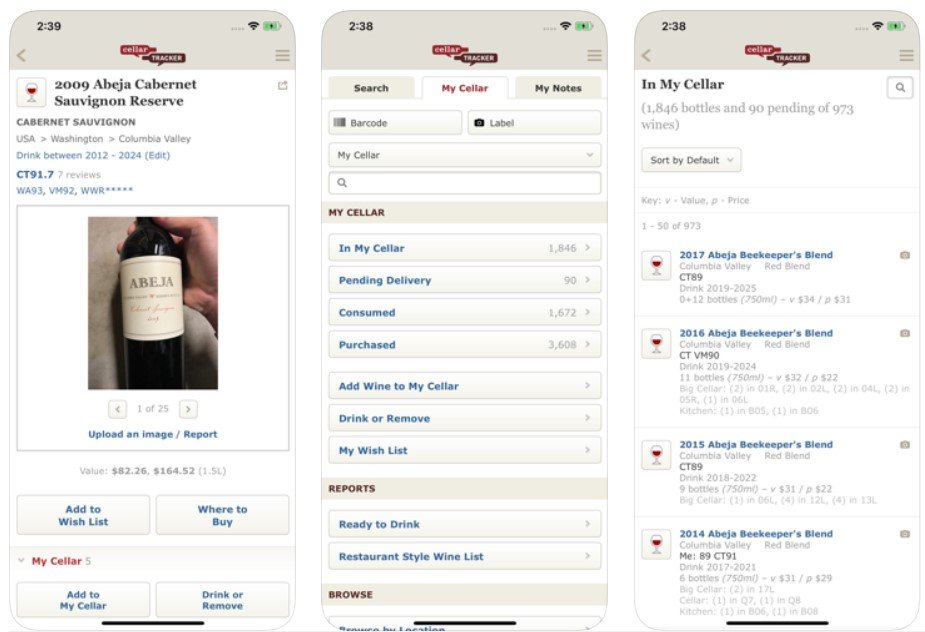Go back using the arrow on In My Cellar screen

tap(646, 55)
